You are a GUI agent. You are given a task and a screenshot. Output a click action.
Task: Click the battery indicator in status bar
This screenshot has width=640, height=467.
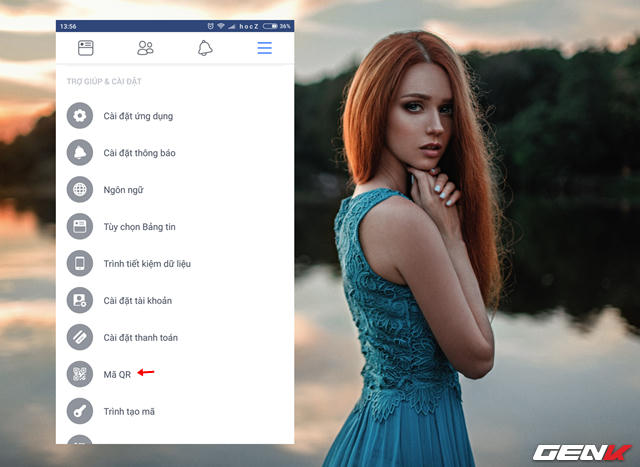tap(269, 25)
